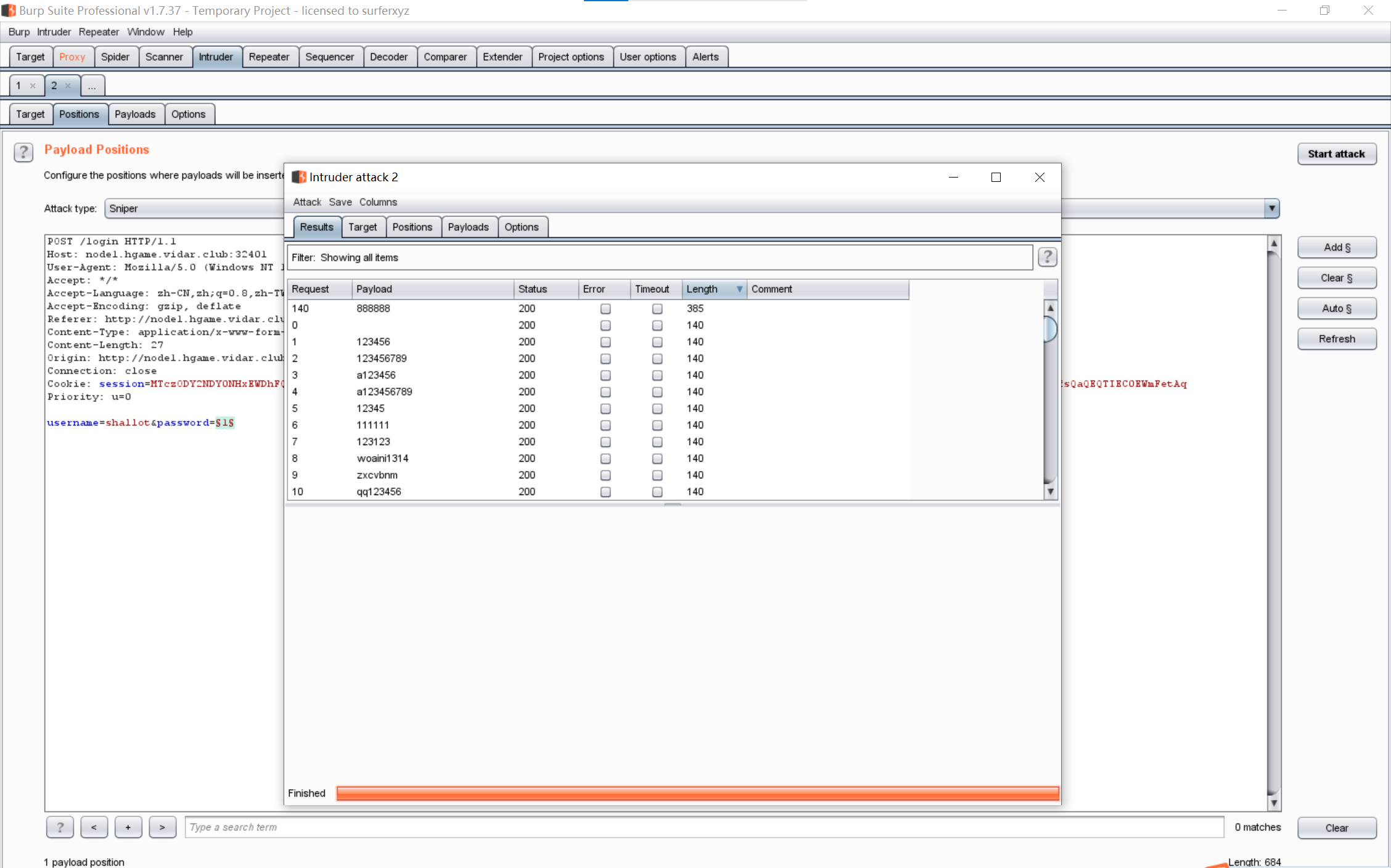Click bottom Clear search button
The width and height of the screenshot is (1391, 868).
click(1337, 828)
